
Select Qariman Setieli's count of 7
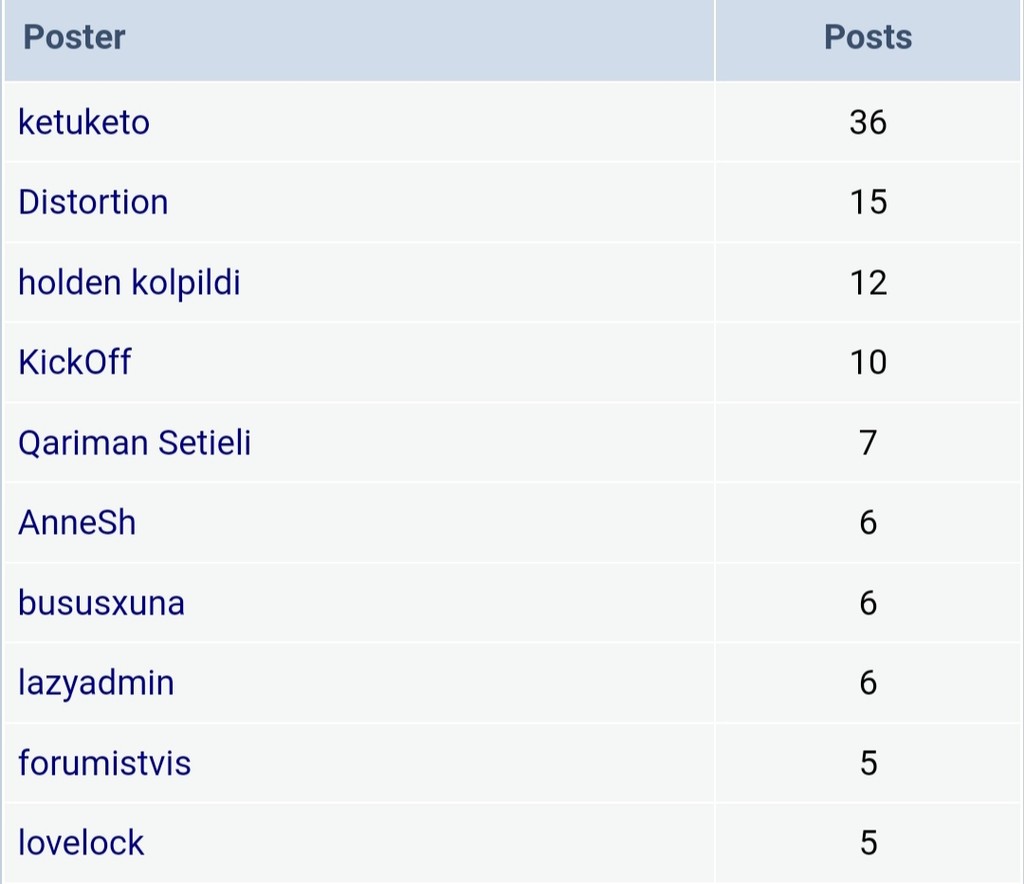pos(868,443)
